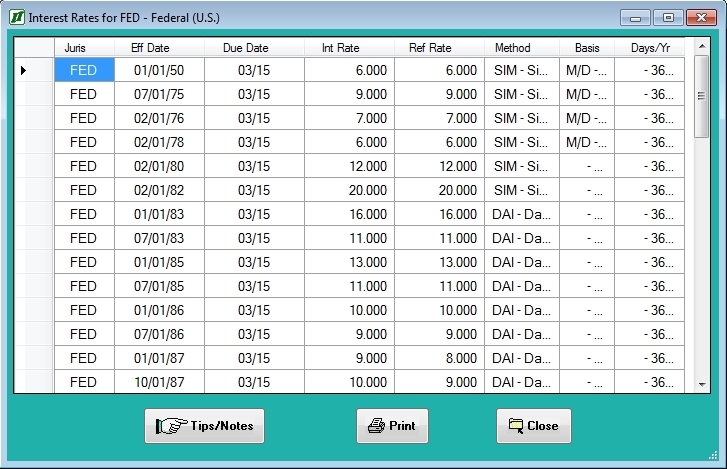Screen dimensions: 727x469
Task: Click the Juris column header
Action: click(x=84, y=48)
